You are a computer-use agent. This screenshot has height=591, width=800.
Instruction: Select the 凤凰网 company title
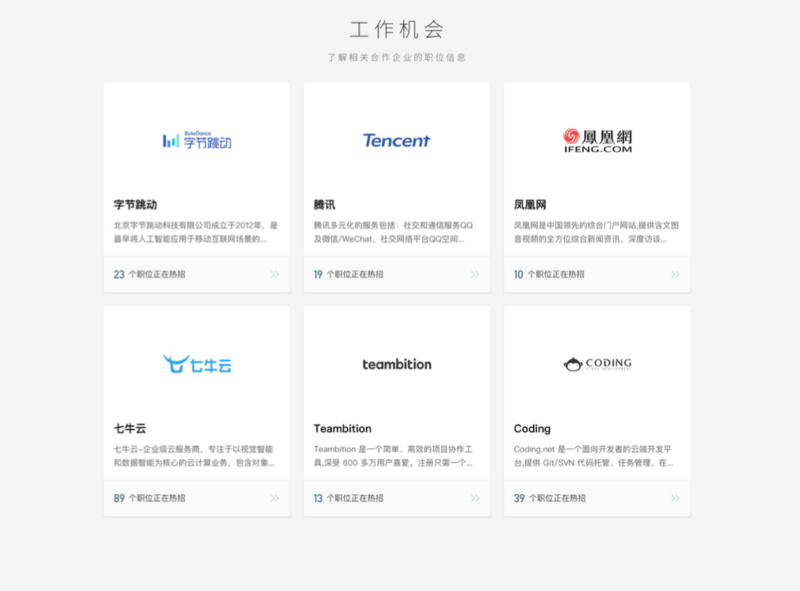[530, 205]
